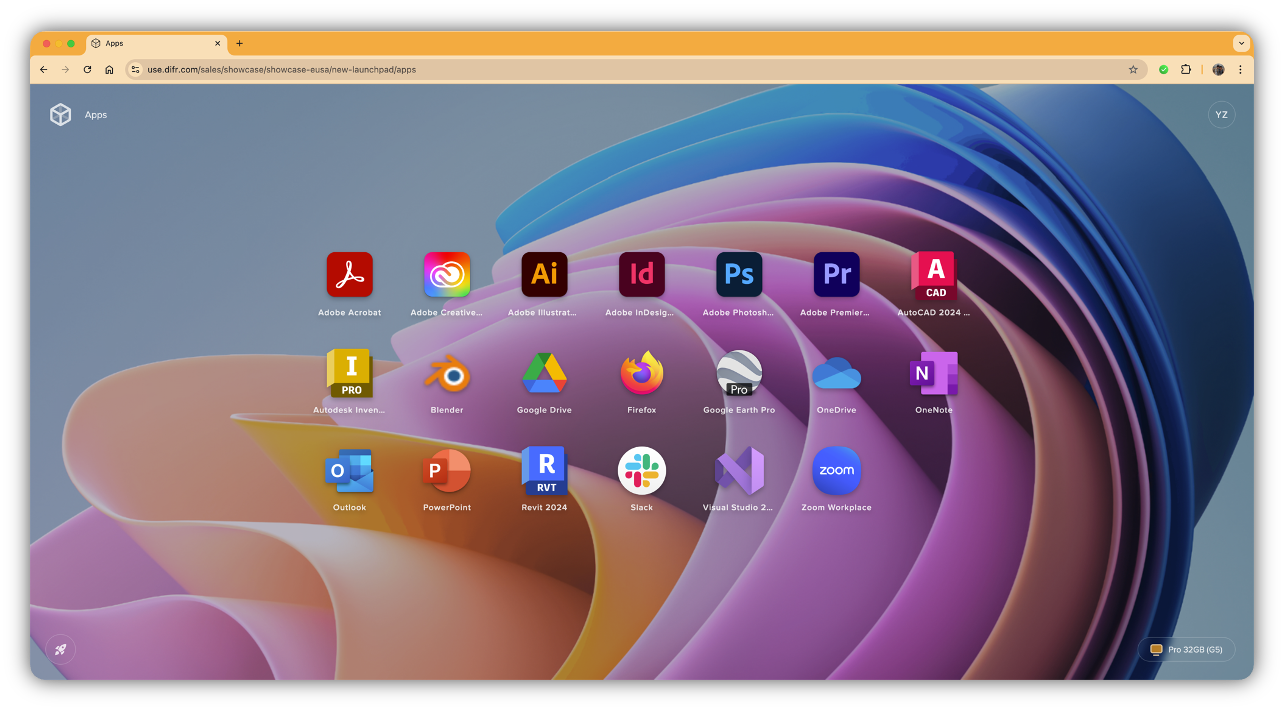Launch Zoom Workplace app
1284x710 pixels.
(837, 470)
